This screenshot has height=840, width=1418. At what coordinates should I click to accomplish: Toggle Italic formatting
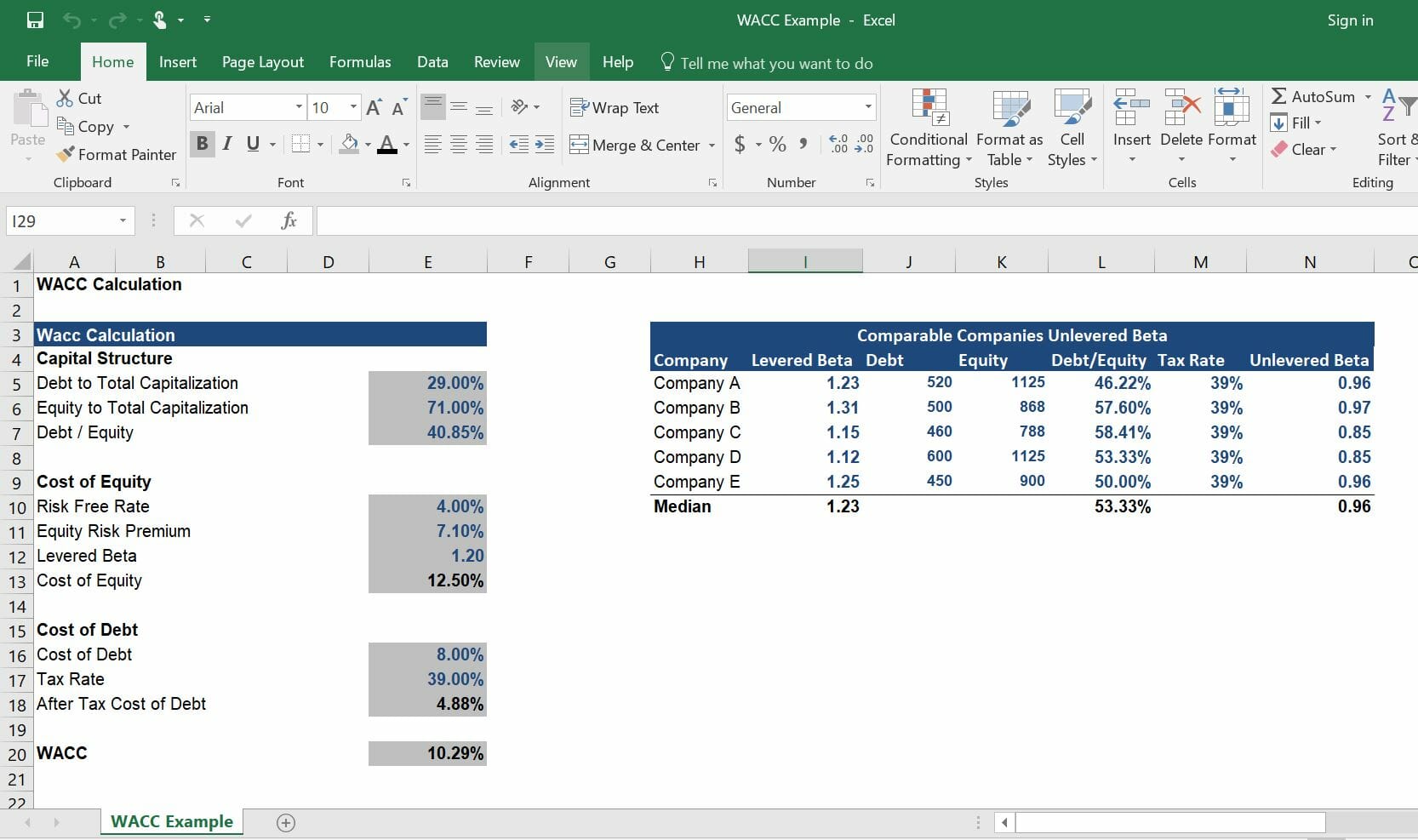point(227,144)
